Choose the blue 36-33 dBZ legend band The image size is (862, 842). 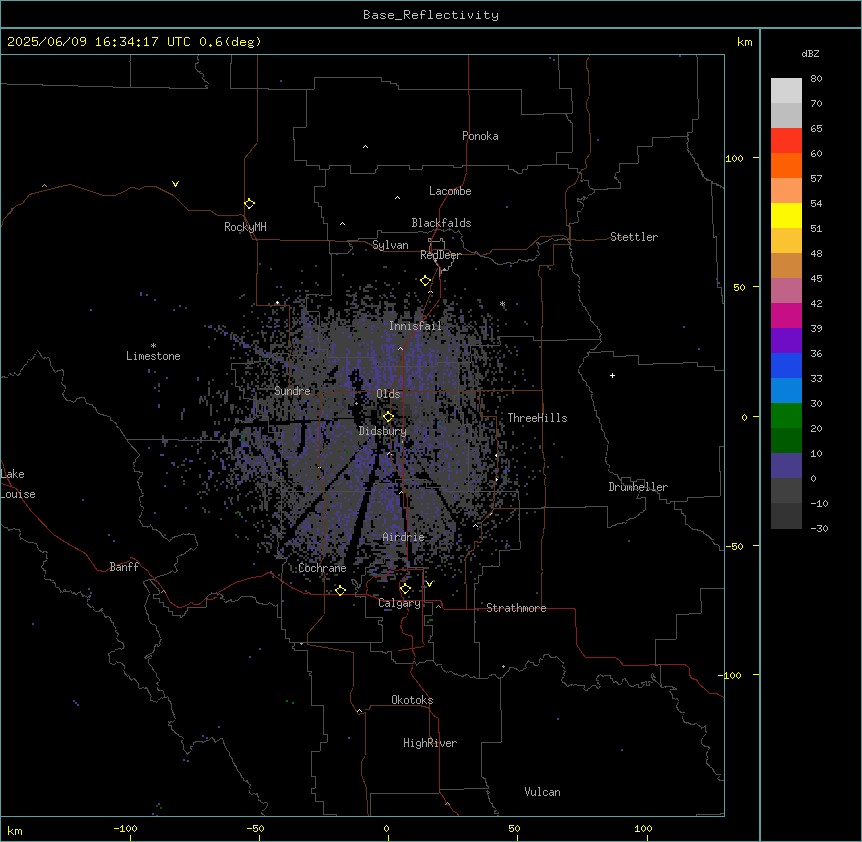pyautogui.click(x=786, y=365)
